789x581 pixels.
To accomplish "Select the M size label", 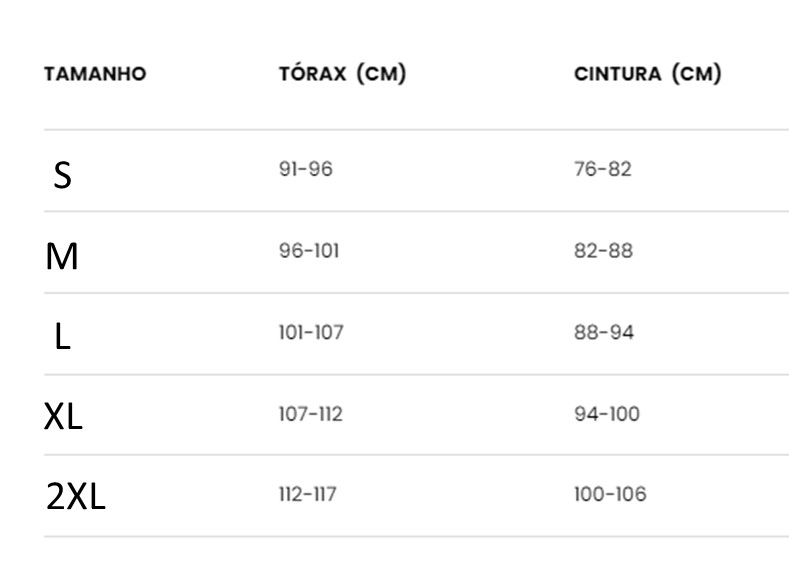I will pos(62,257).
